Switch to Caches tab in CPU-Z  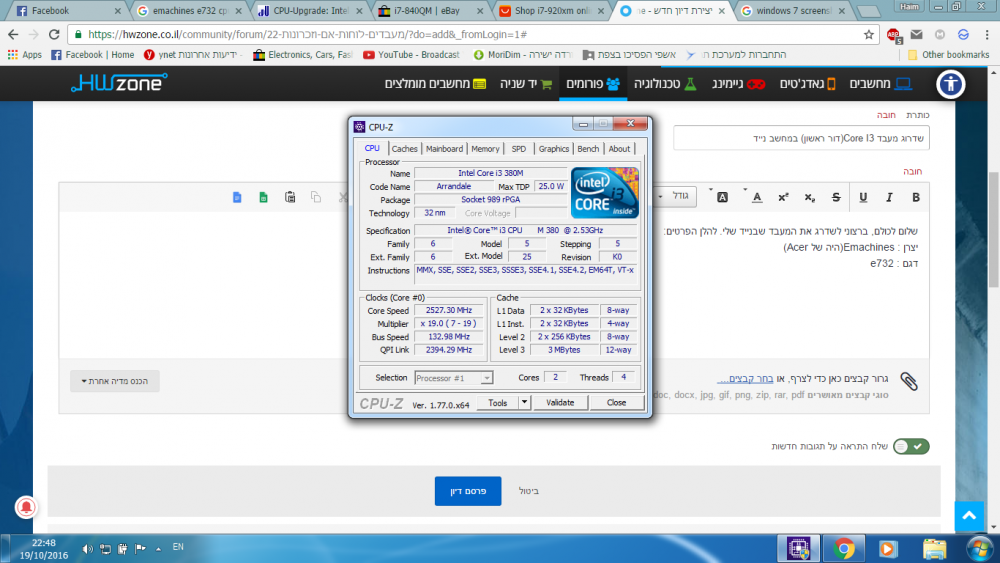coord(404,149)
